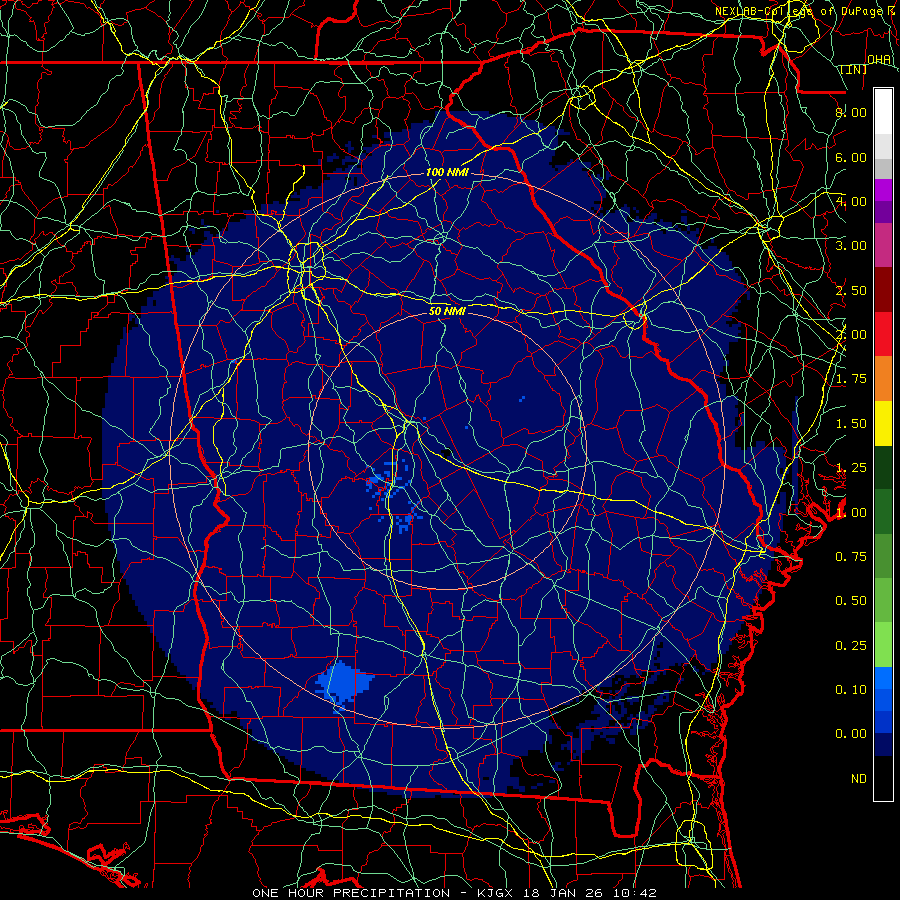
Task: Click the 50 NMI range ring label
Action: [x=447, y=312]
